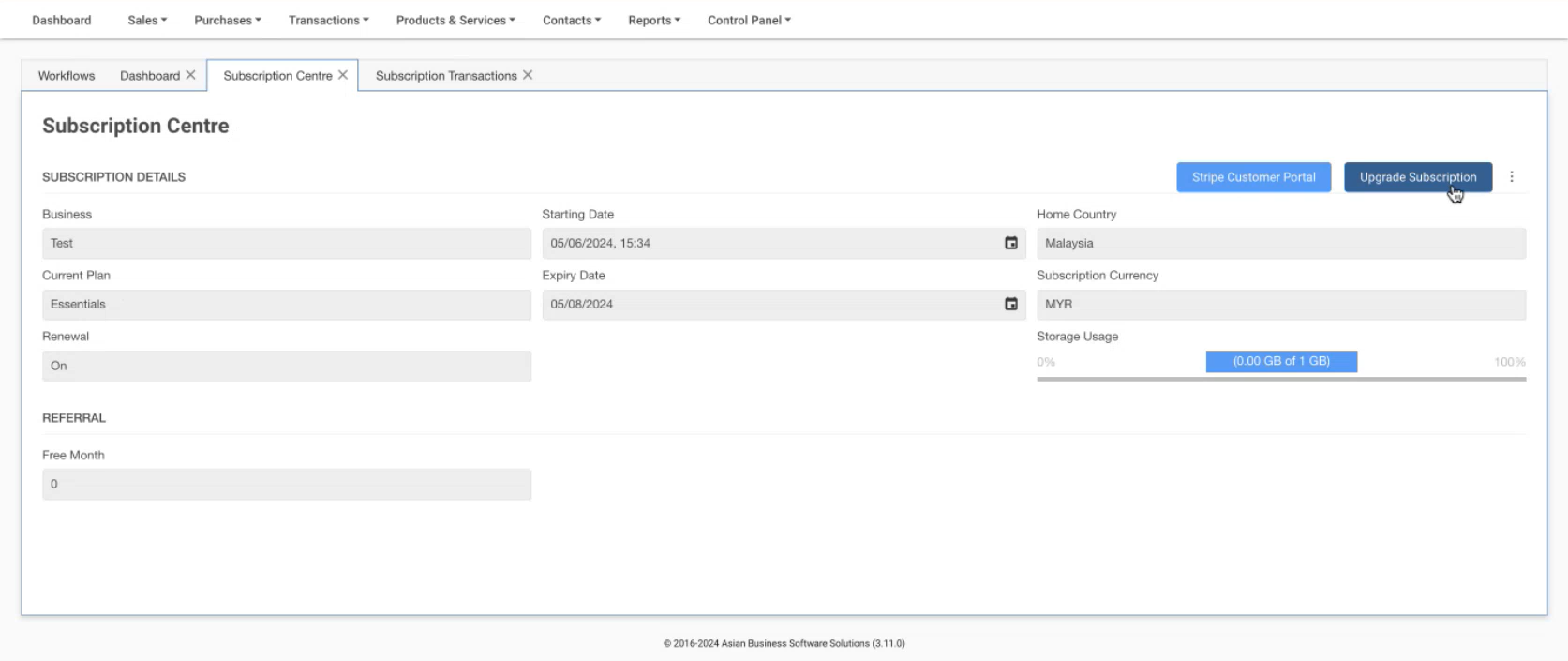Click the copyright footer text
This screenshot has width=1568, height=661.
pos(784,643)
